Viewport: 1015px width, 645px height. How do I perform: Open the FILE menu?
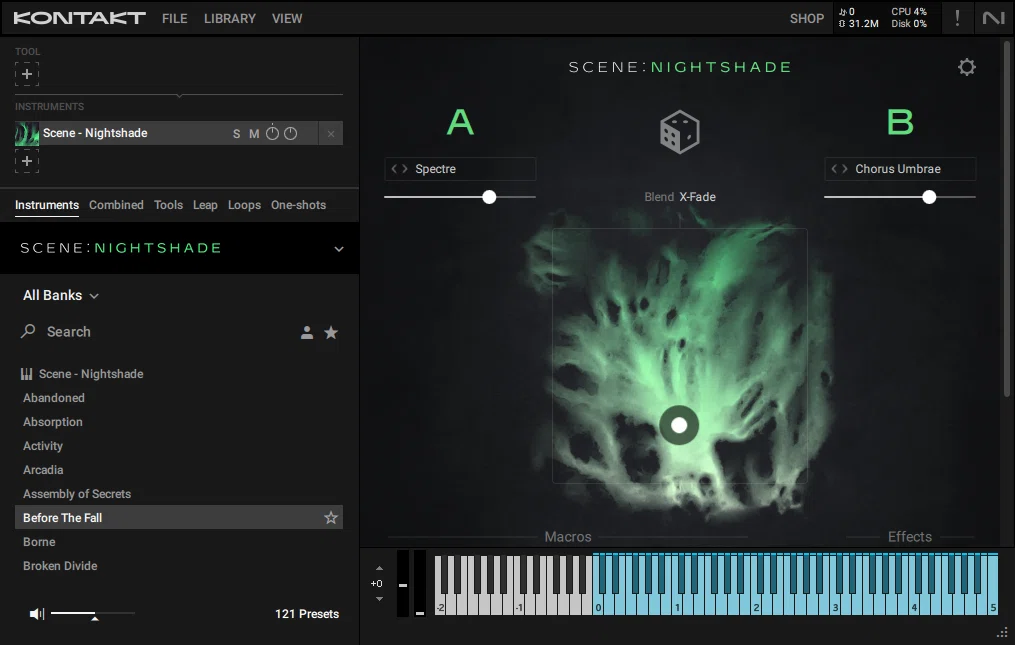[x=175, y=18]
